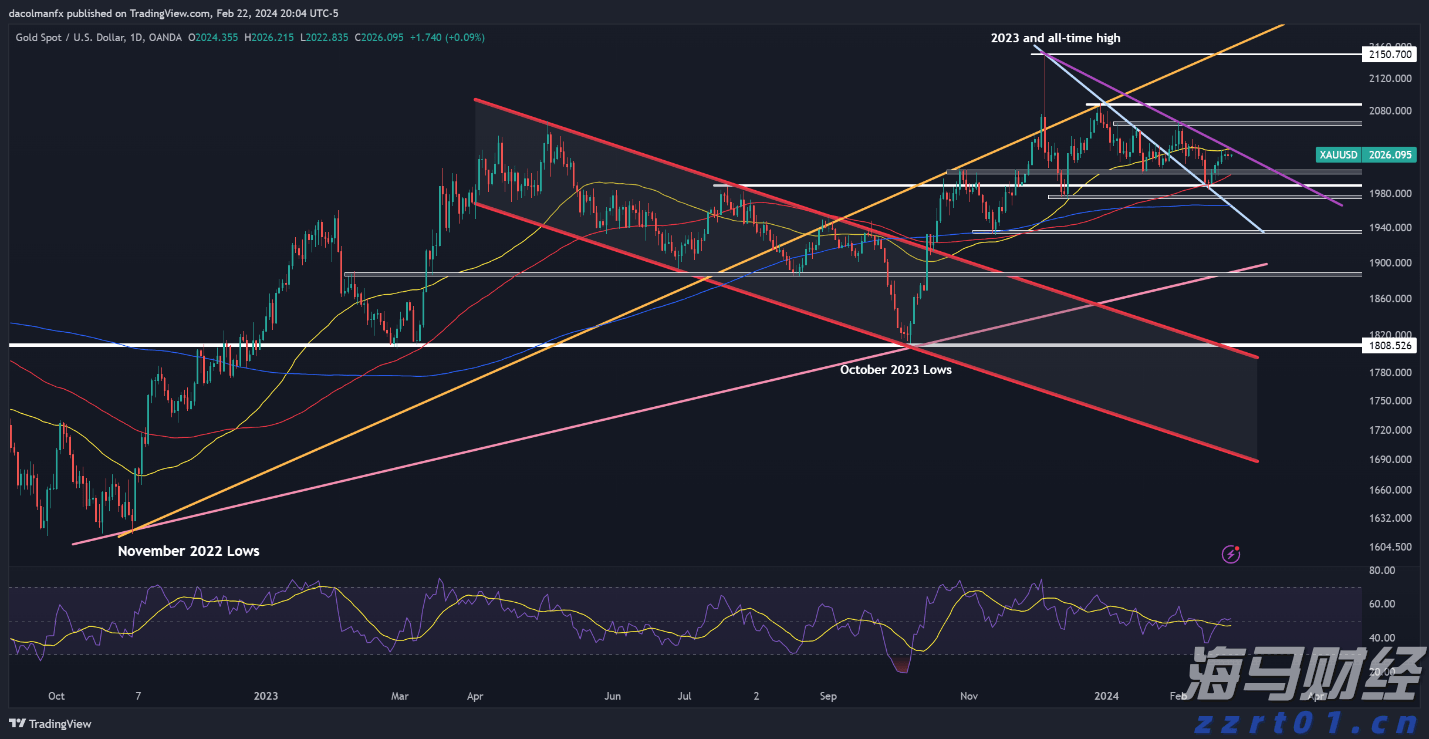
Task: Click the Nov label on time axis
Action: [x=967, y=696]
